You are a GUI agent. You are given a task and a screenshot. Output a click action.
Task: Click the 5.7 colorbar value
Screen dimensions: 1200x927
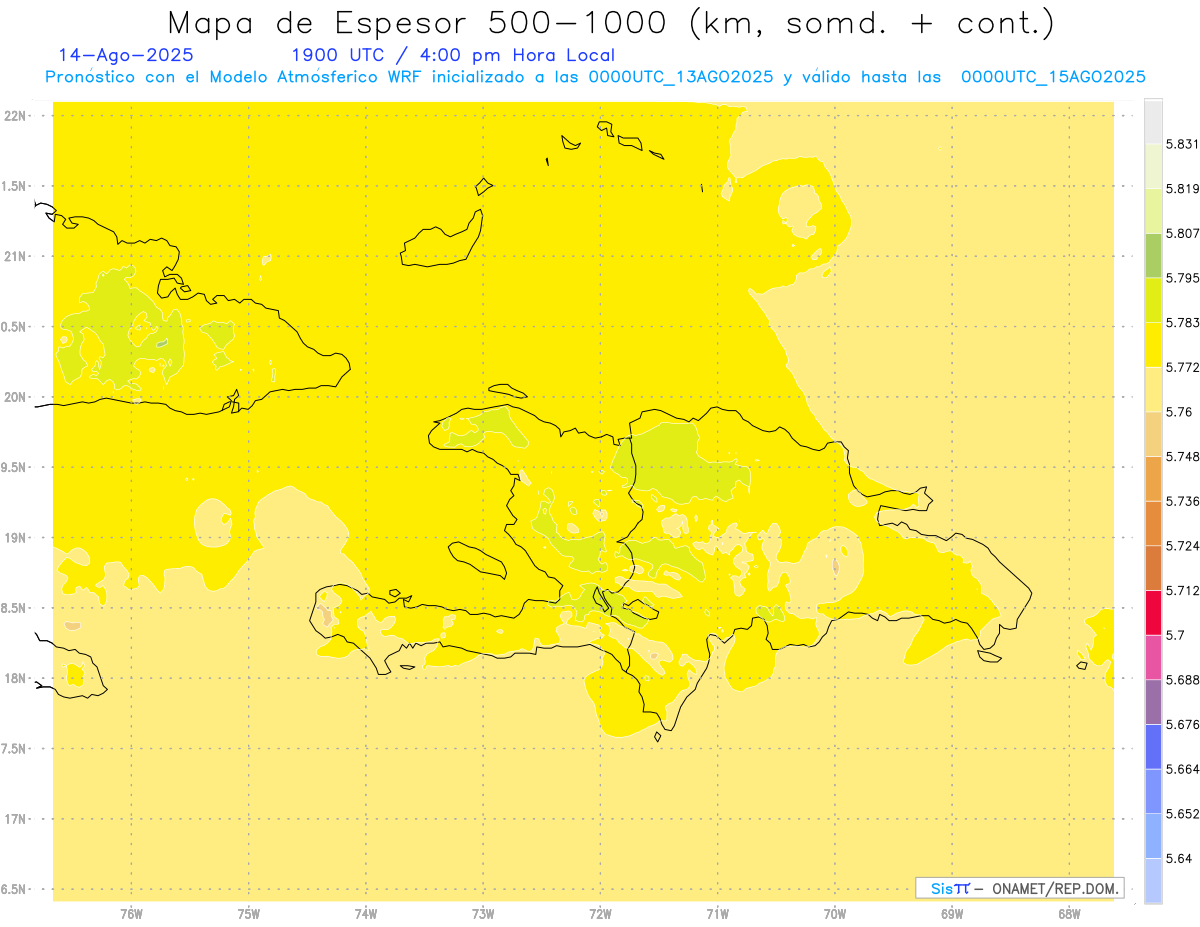pos(1175,635)
